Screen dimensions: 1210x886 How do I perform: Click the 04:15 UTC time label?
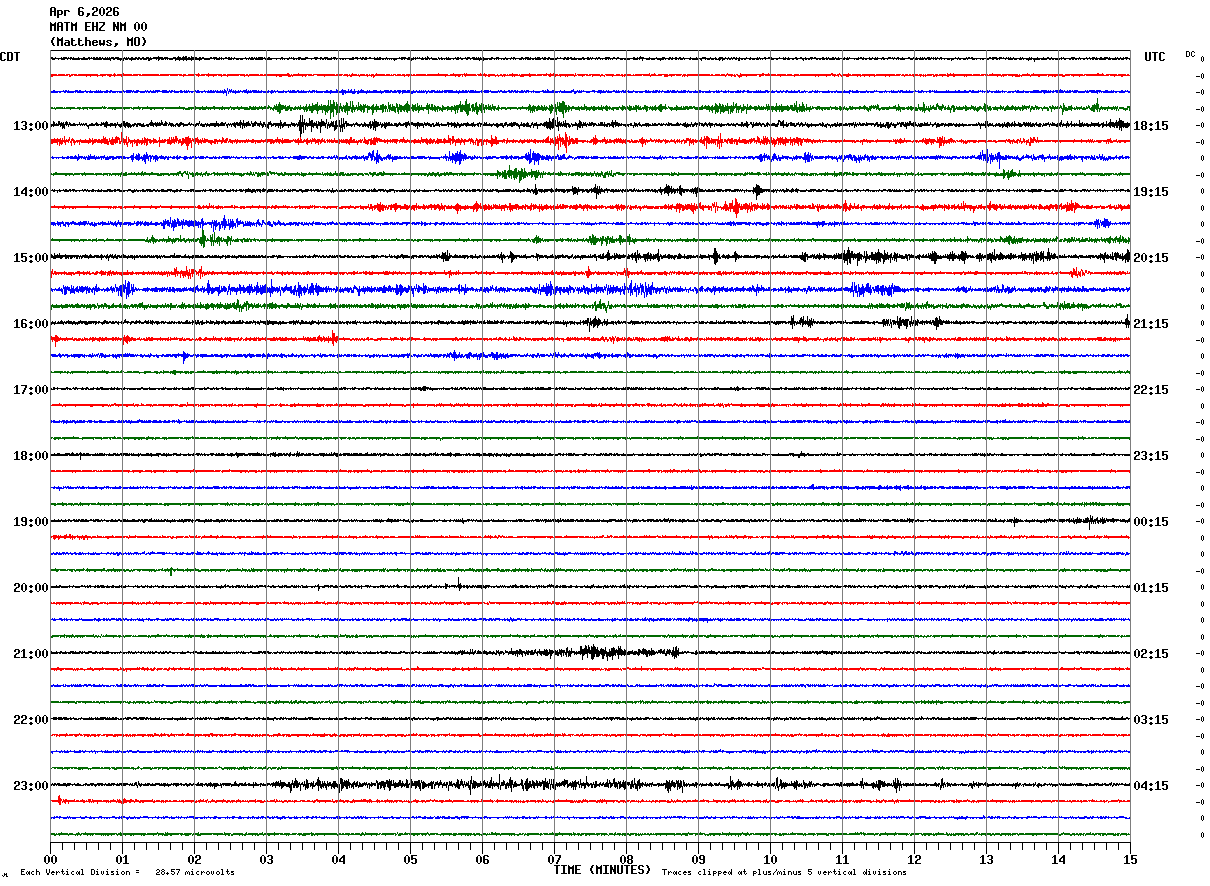1151,786
